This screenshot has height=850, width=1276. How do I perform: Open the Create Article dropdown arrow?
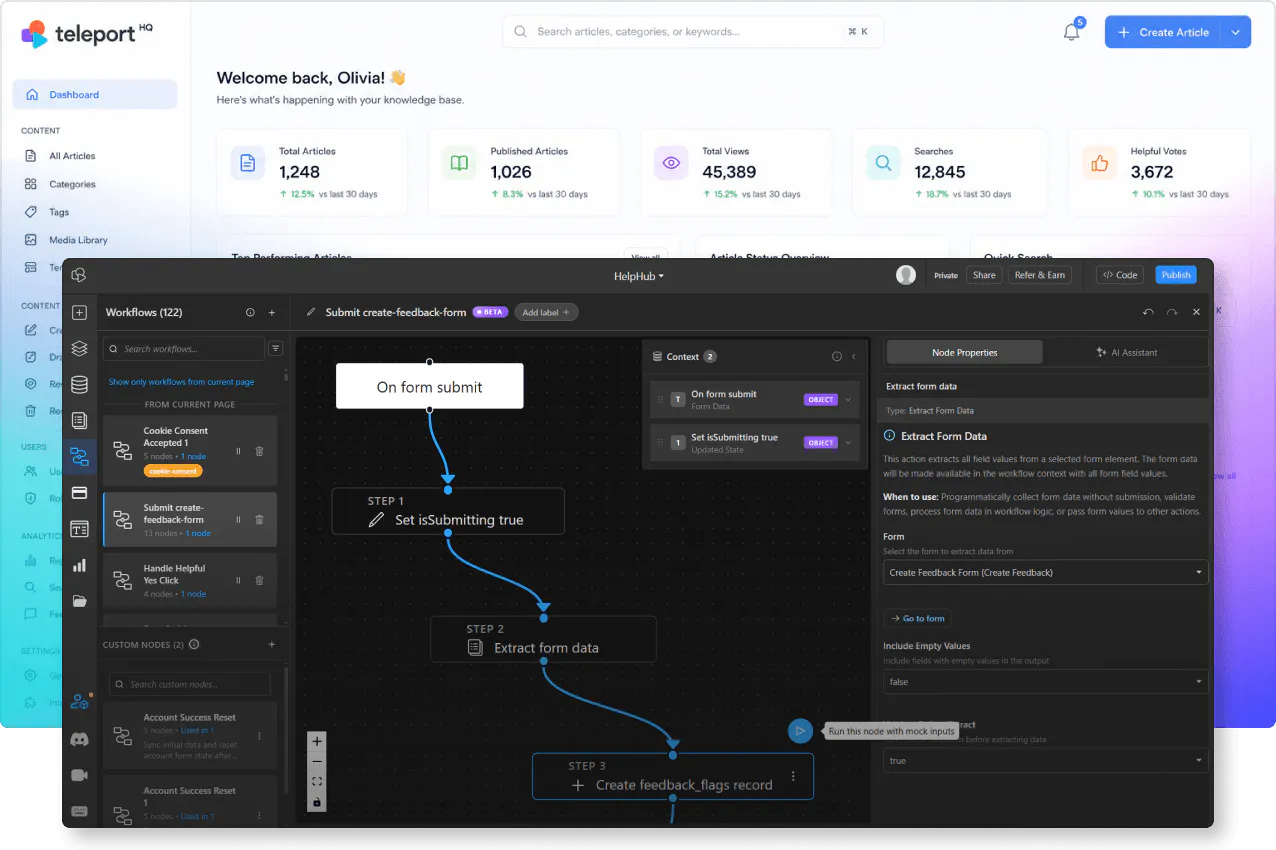pyautogui.click(x=1236, y=32)
